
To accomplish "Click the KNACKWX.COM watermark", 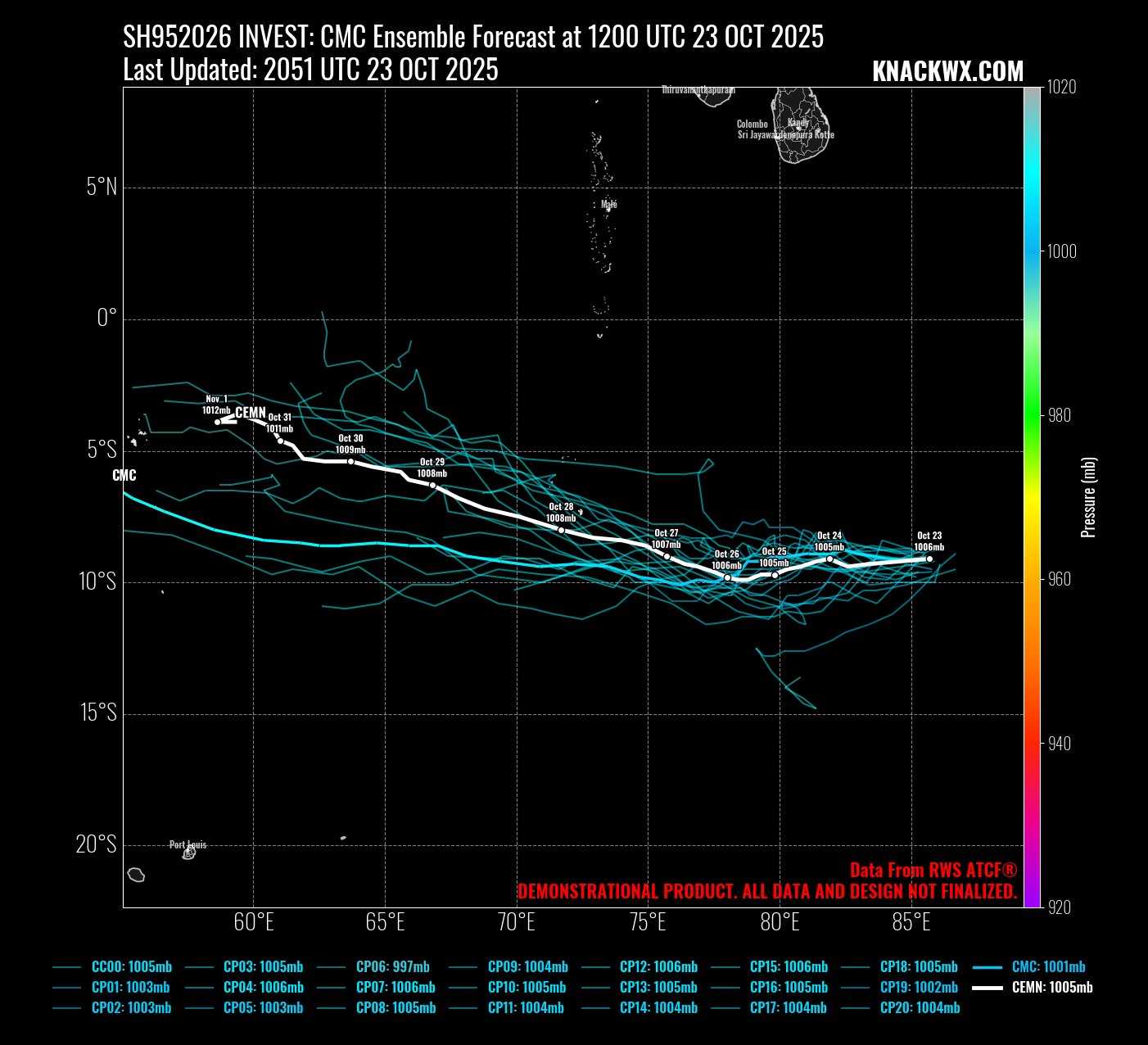I will coord(947,71).
